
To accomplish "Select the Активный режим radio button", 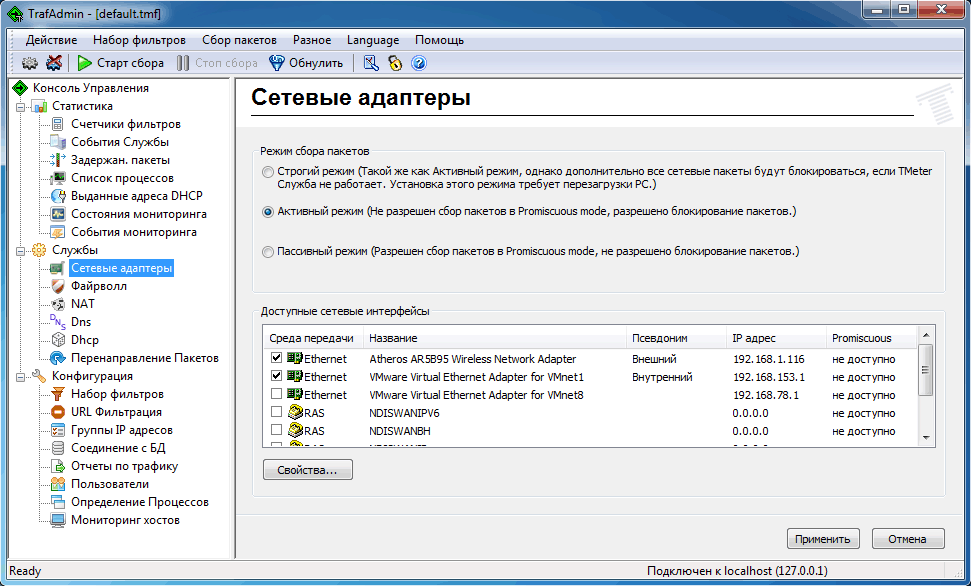I will (x=268, y=212).
